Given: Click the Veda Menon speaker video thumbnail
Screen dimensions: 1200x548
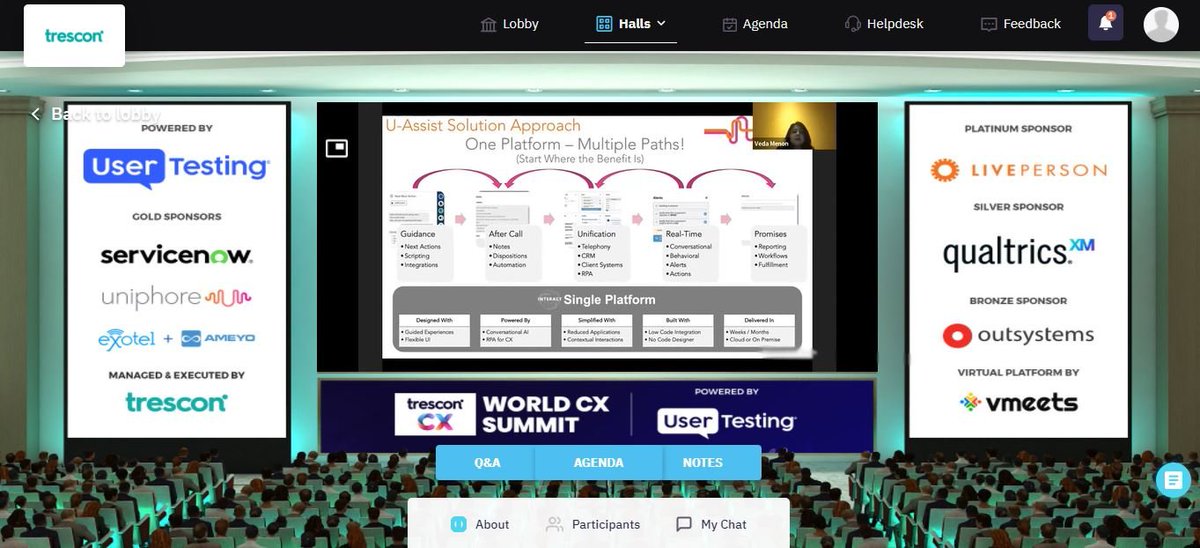Looking at the screenshot, I should point(794,127).
